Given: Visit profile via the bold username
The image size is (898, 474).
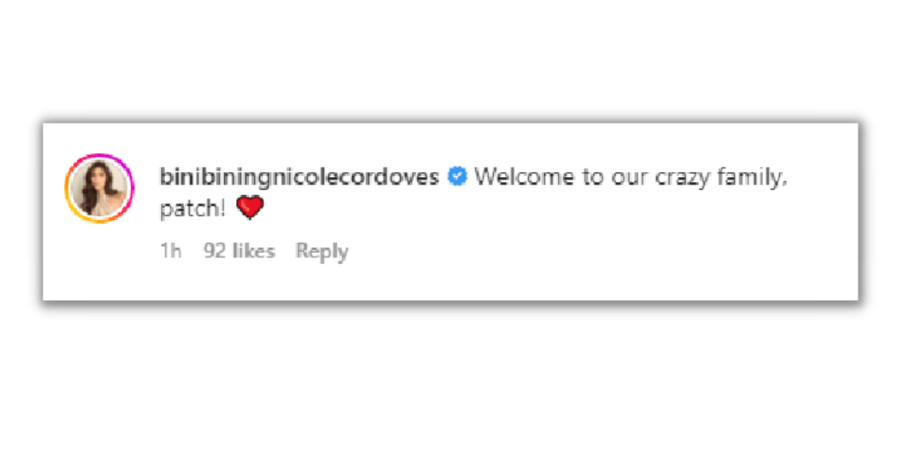Looking at the screenshot, I should (x=300, y=176).
